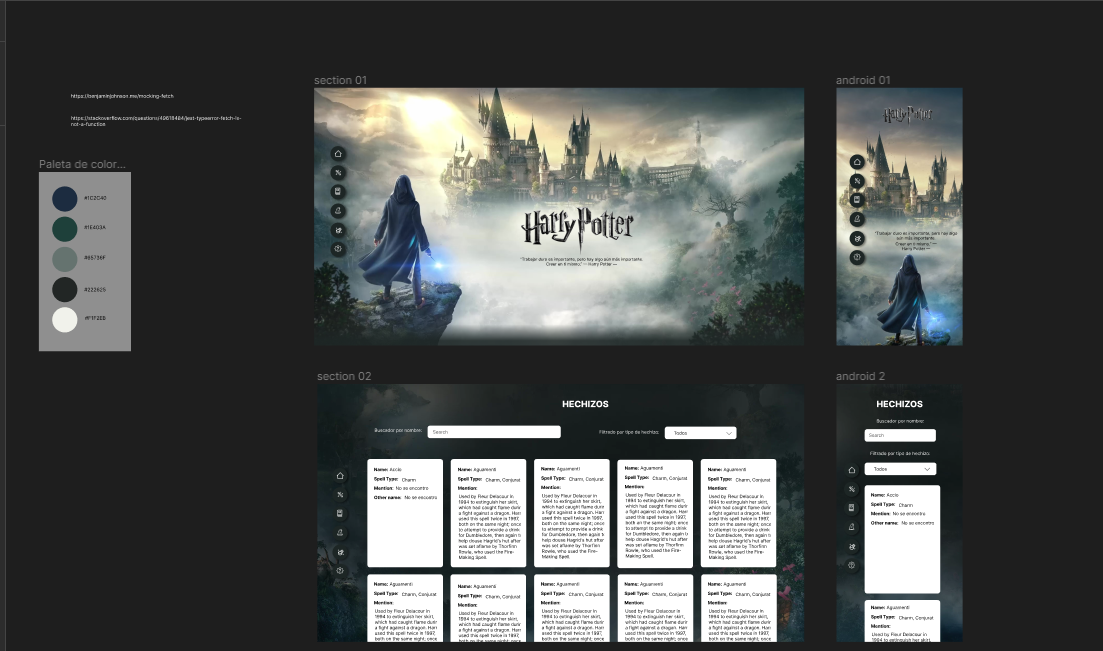The height and width of the screenshot is (651, 1103).
Task: Select the section 01 frame label
Action: pyautogui.click(x=340, y=80)
